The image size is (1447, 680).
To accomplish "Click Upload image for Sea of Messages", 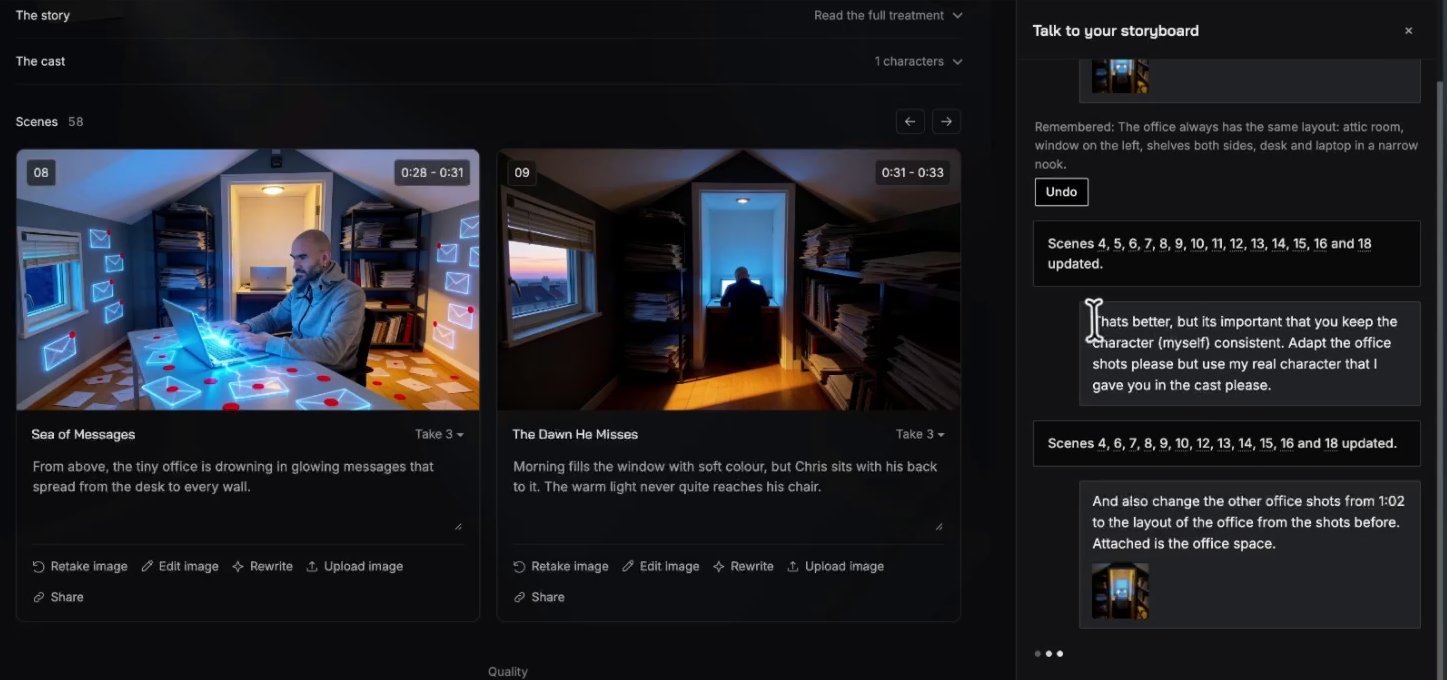I will click(354, 566).
